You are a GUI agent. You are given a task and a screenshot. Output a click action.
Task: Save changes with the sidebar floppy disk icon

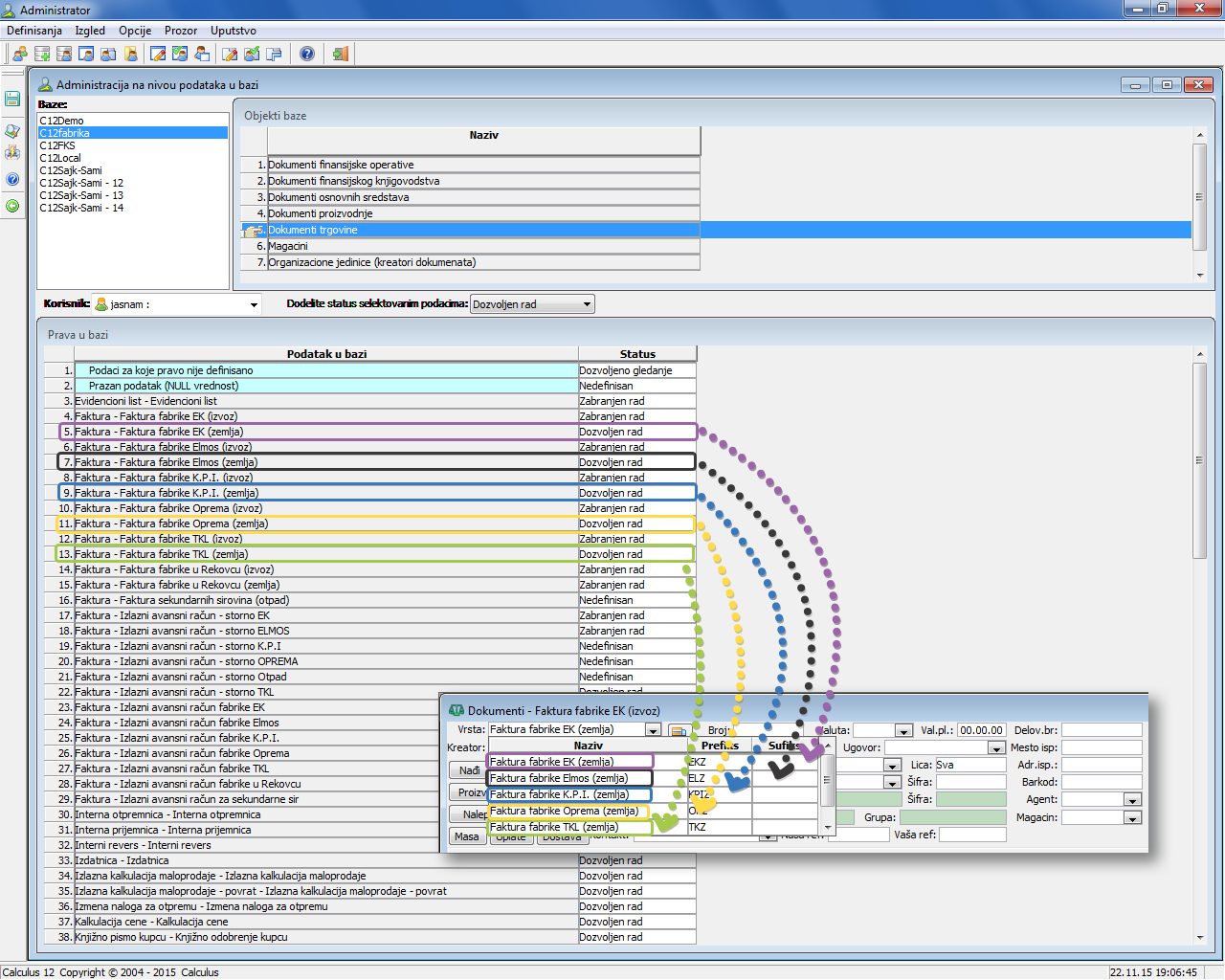click(12, 99)
